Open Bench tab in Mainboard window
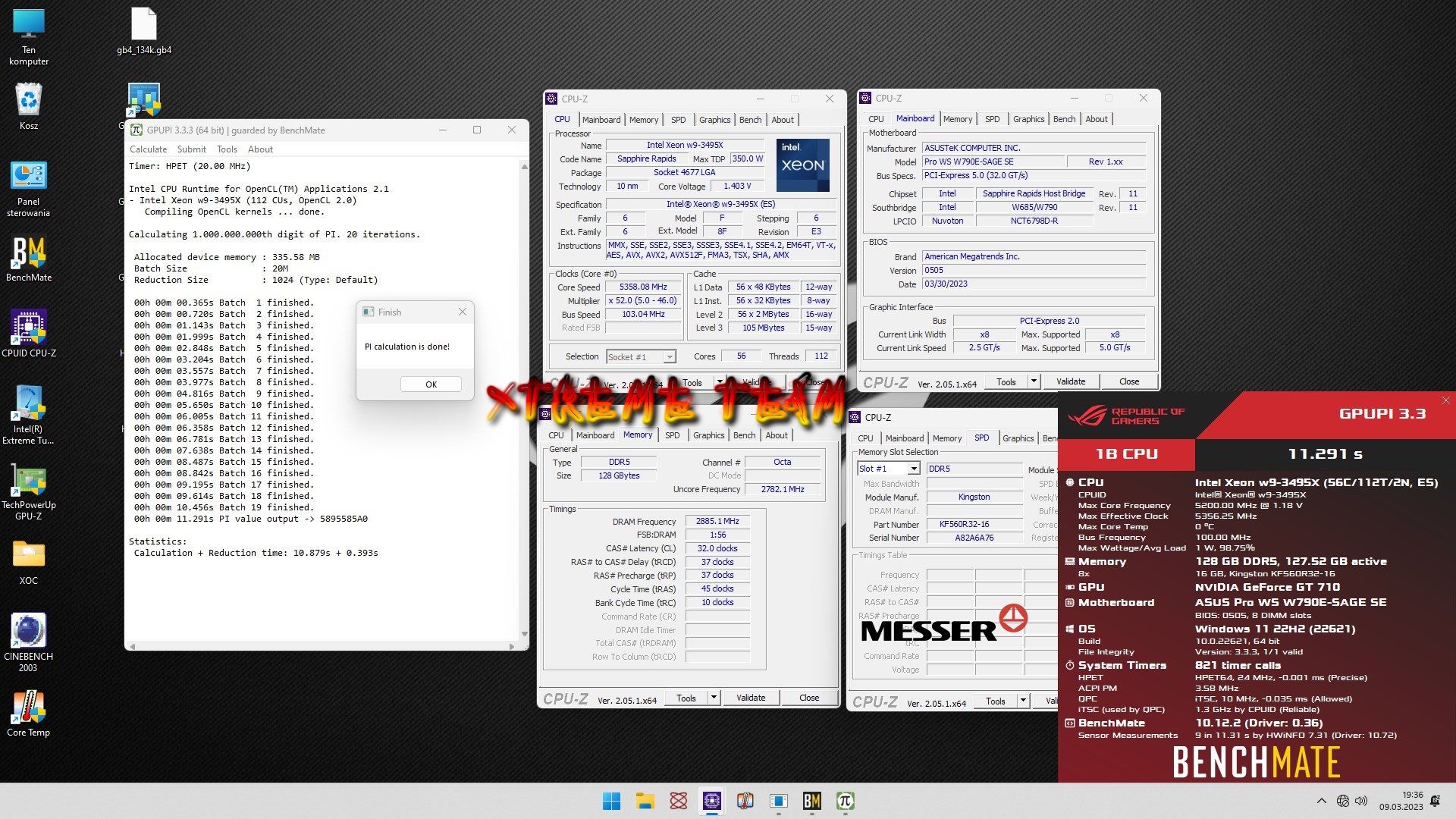The width and height of the screenshot is (1456, 819). pyautogui.click(x=1064, y=119)
